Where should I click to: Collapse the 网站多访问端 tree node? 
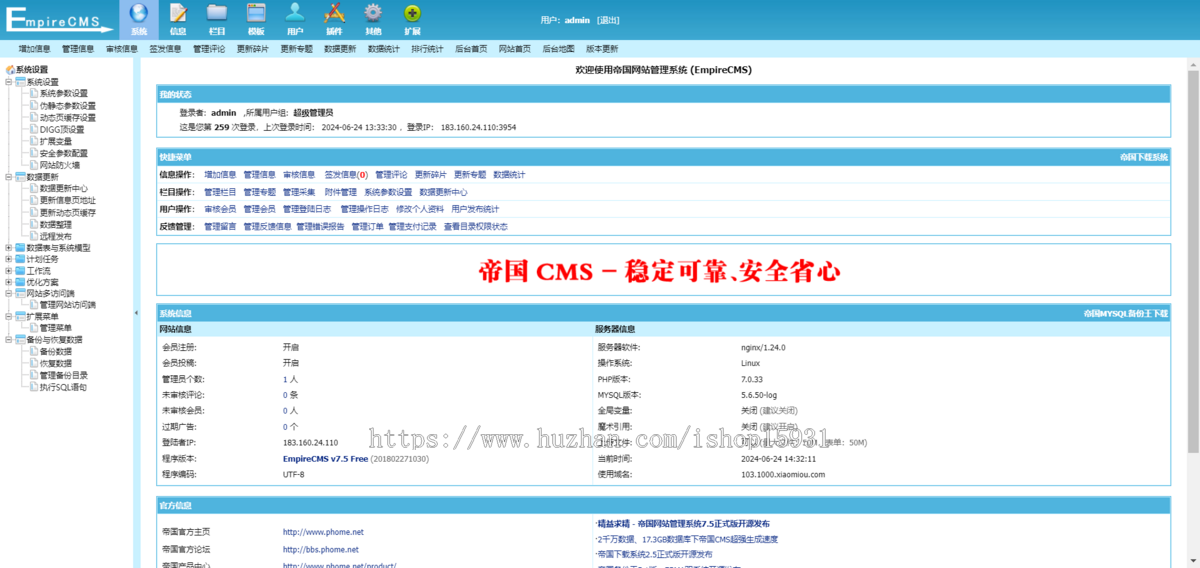tap(9, 294)
